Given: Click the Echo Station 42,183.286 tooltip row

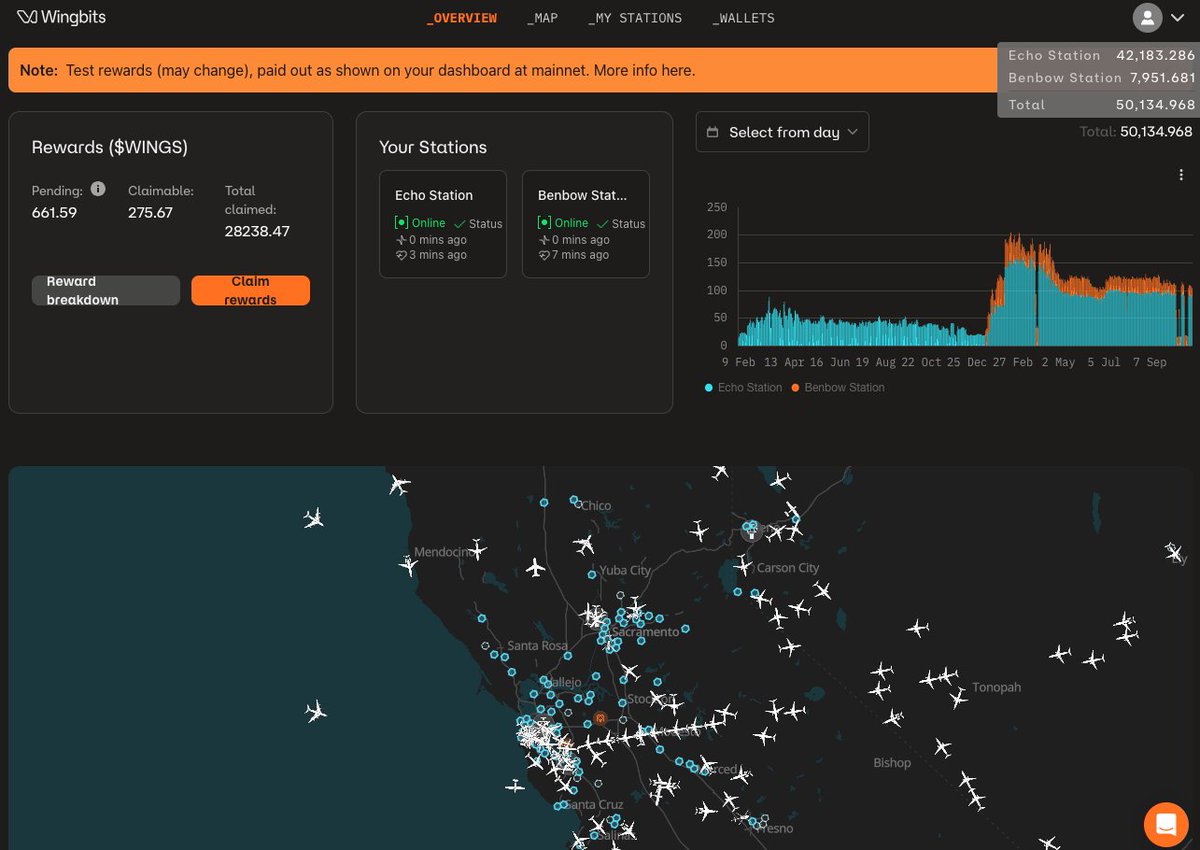Looking at the screenshot, I should [1102, 55].
